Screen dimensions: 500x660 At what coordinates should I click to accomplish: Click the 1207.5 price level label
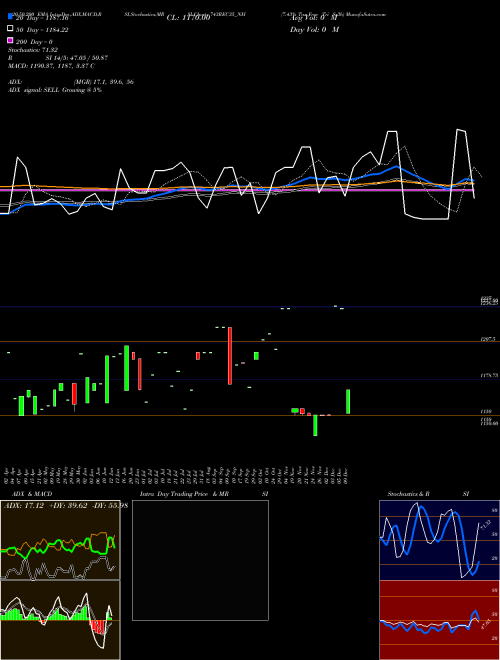click(x=488, y=338)
